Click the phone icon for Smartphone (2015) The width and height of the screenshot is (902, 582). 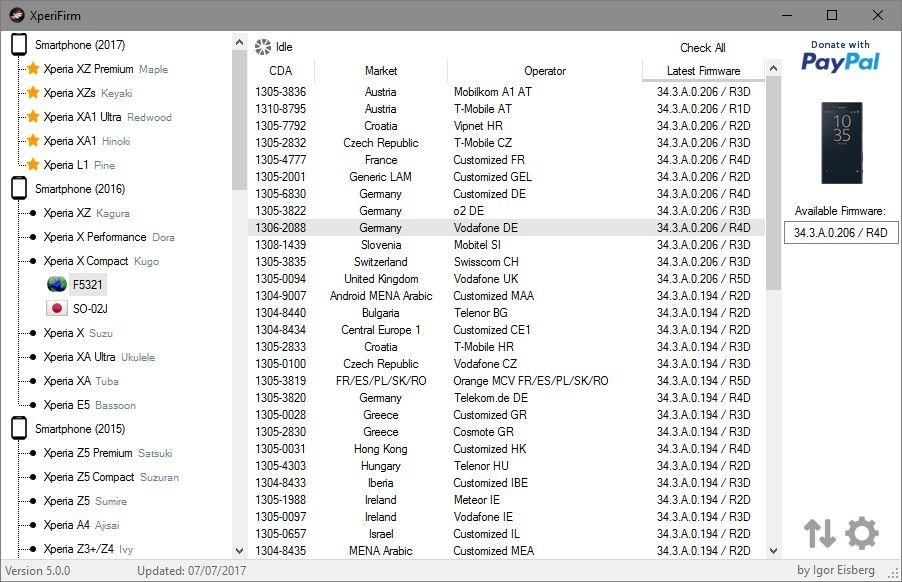(19, 428)
